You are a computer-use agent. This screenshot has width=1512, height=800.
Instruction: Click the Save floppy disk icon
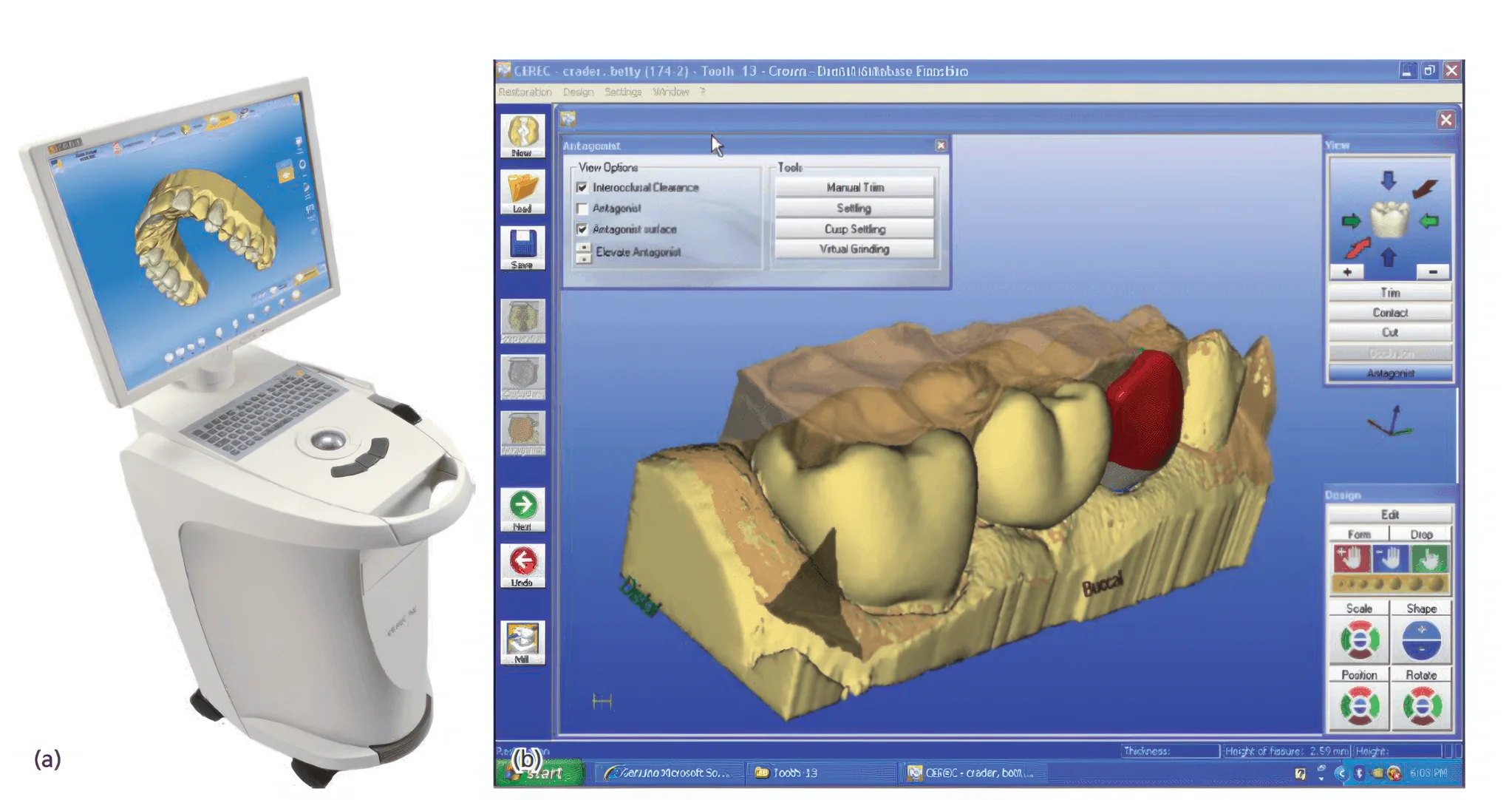point(522,247)
